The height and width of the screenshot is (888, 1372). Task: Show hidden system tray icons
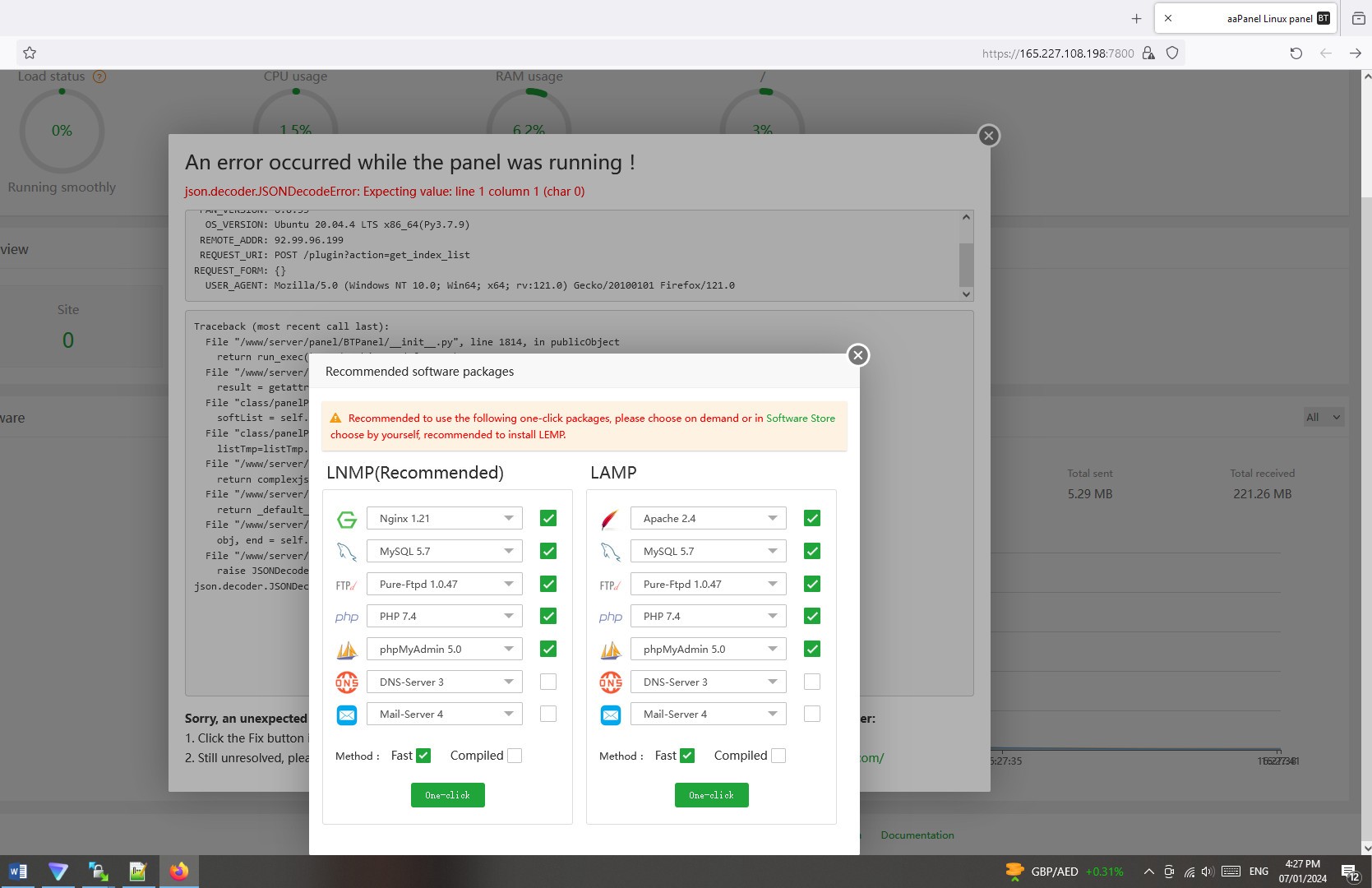(1148, 872)
